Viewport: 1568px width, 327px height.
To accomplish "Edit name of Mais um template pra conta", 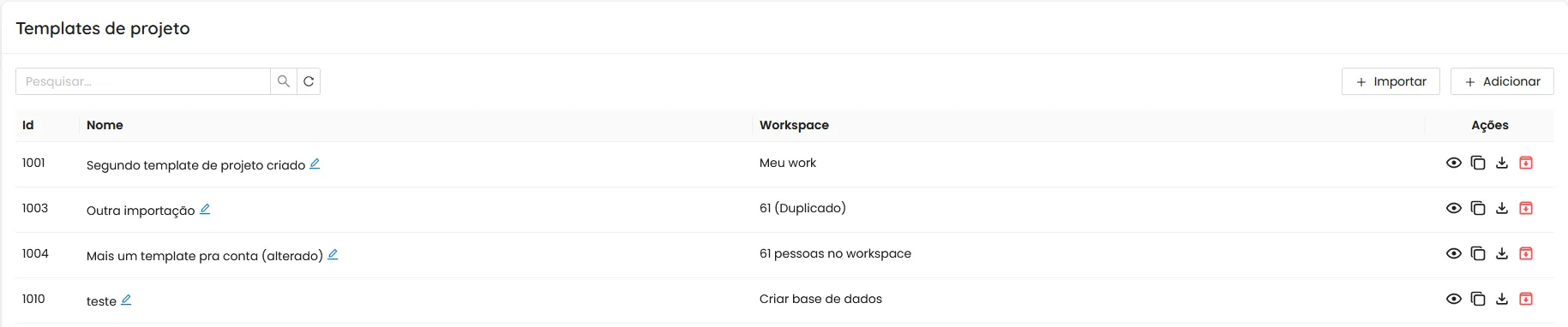I will pyautogui.click(x=333, y=254).
